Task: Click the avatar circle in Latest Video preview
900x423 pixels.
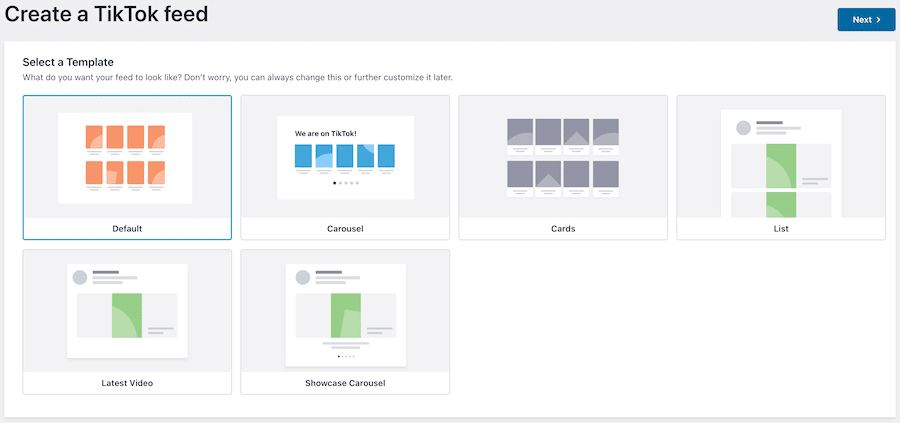Action: [81, 277]
